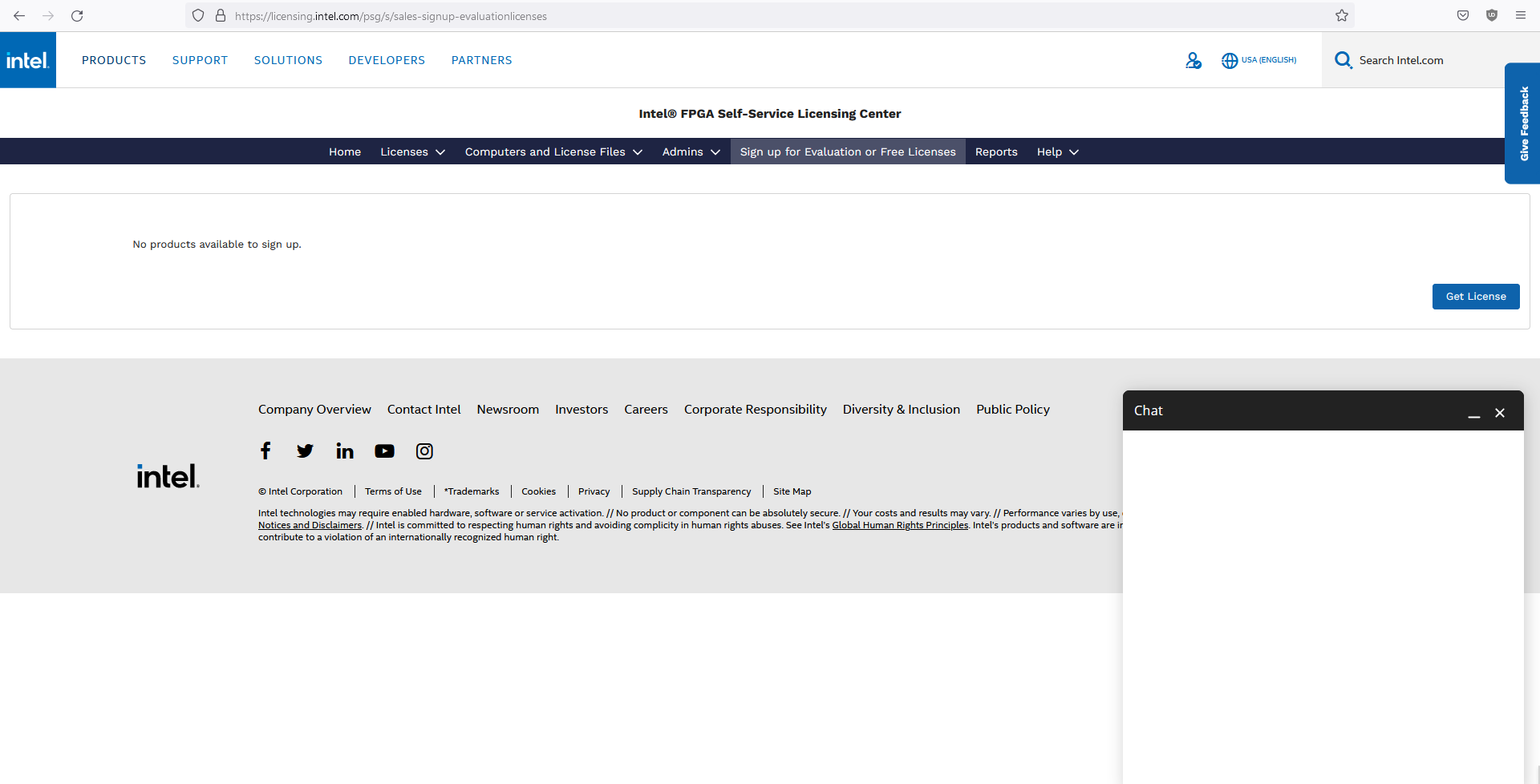This screenshot has height=784, width=1540.
Task: Open the Company Overview link
Action: pyautogui.click(x=314, y=410)
